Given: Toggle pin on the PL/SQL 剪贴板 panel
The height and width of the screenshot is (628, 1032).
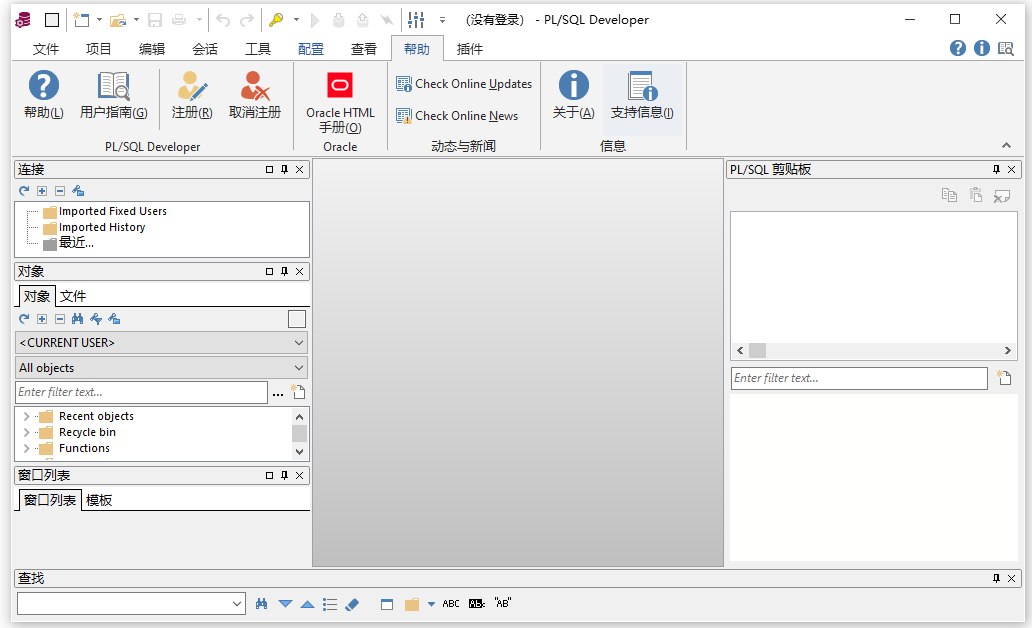Looking at the screenshot, I should [x=996, y=169].
